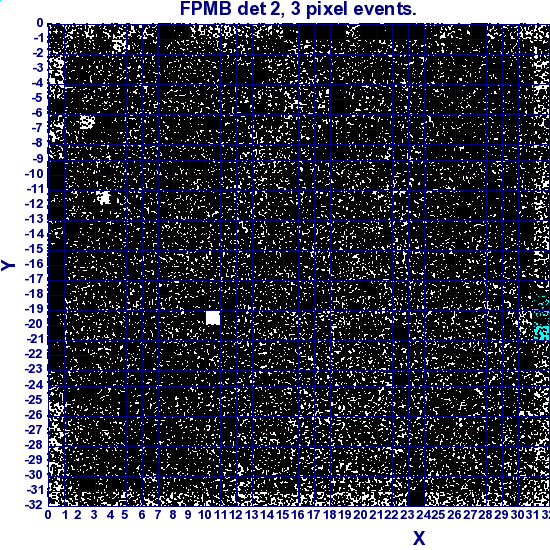Click the solid white pixel in column 10
The width and height of the screenshot is (550, 550).
coord(213,318)
